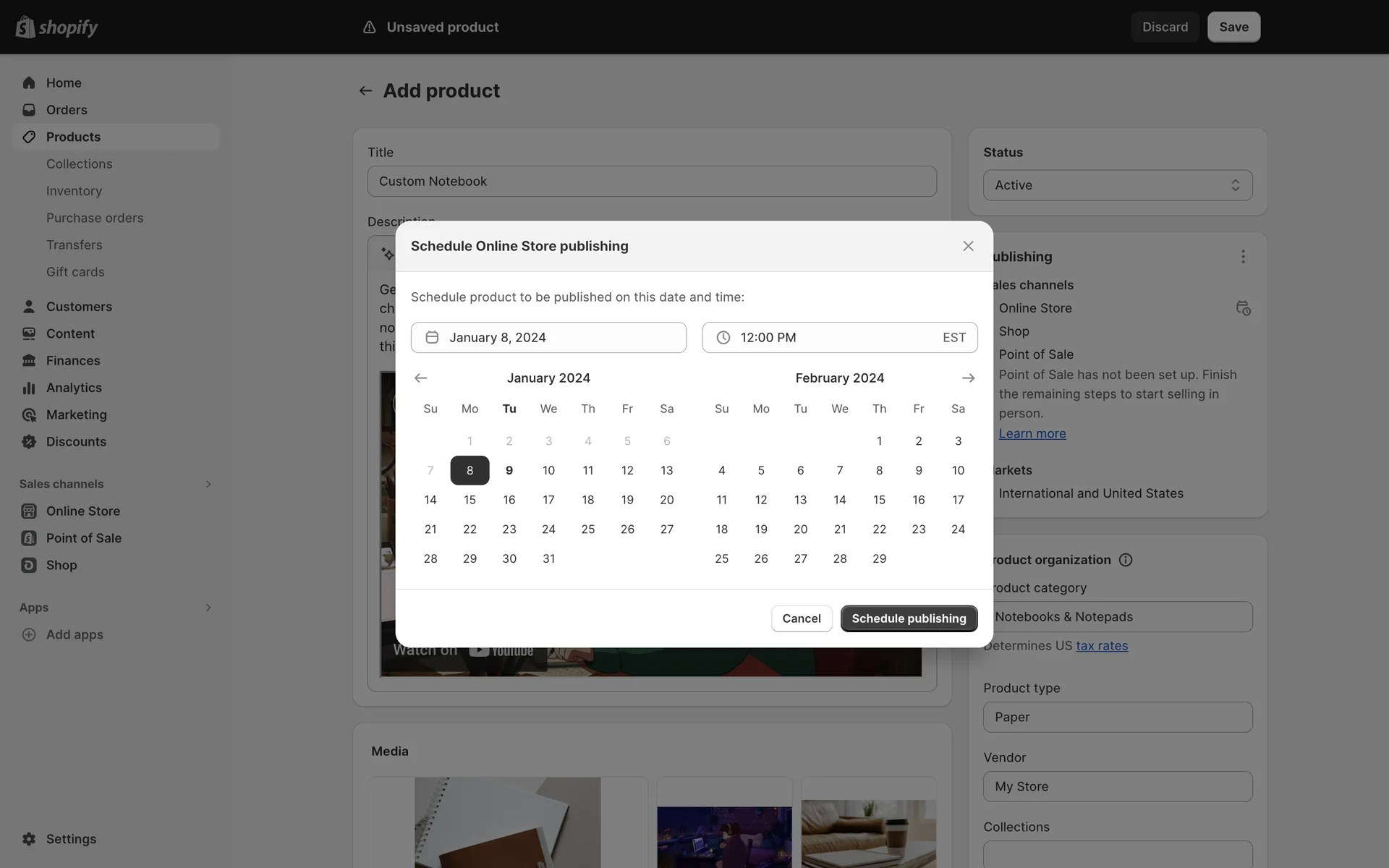Image resolution: width=1389 pixels, height=868 pixels.
Task: Click the back arrow beside Add product
Action: [365, 91]
